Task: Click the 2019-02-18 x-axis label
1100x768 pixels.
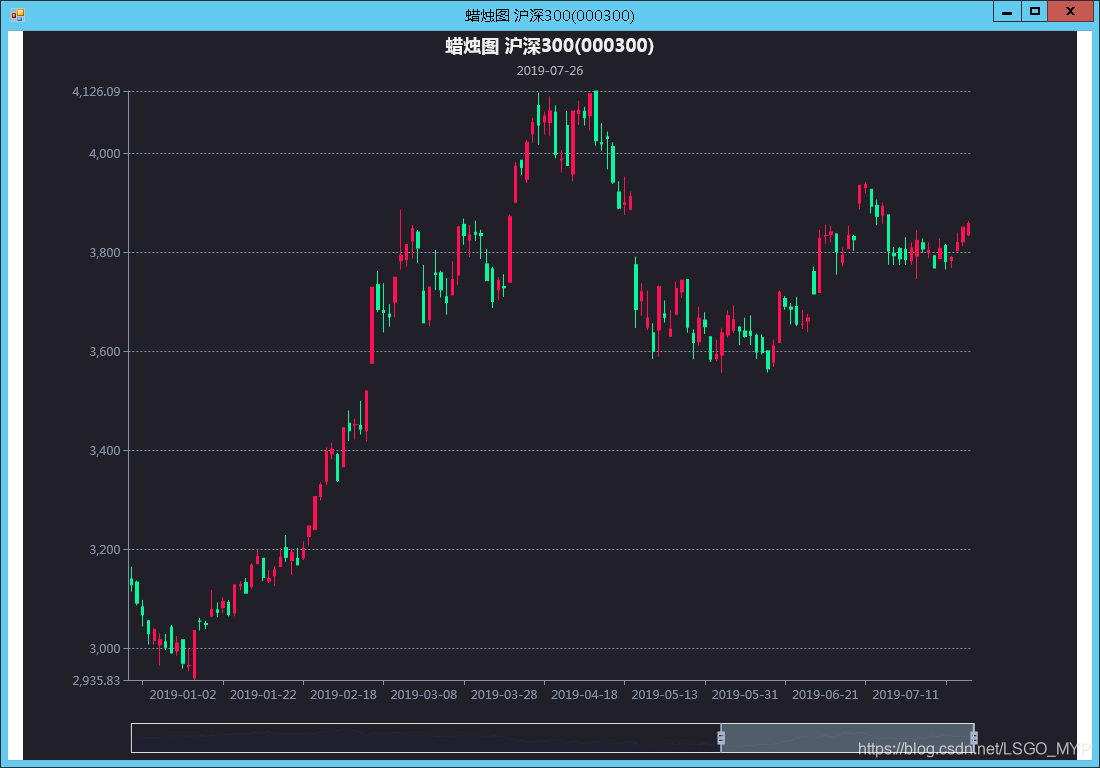Action: (344, 695)
